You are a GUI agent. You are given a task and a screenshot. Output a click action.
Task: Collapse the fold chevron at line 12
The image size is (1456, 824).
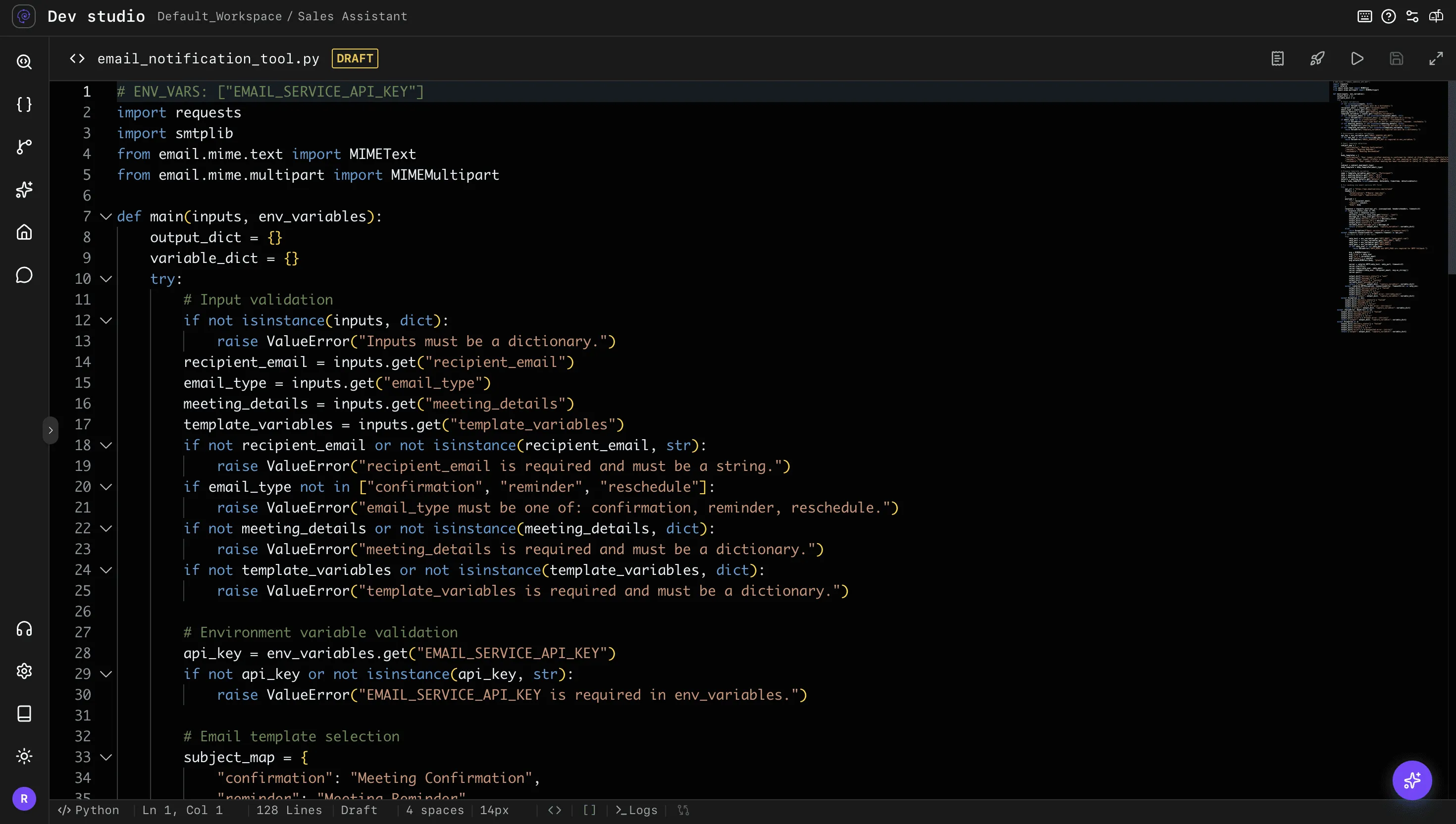click(x=106, y=320)
